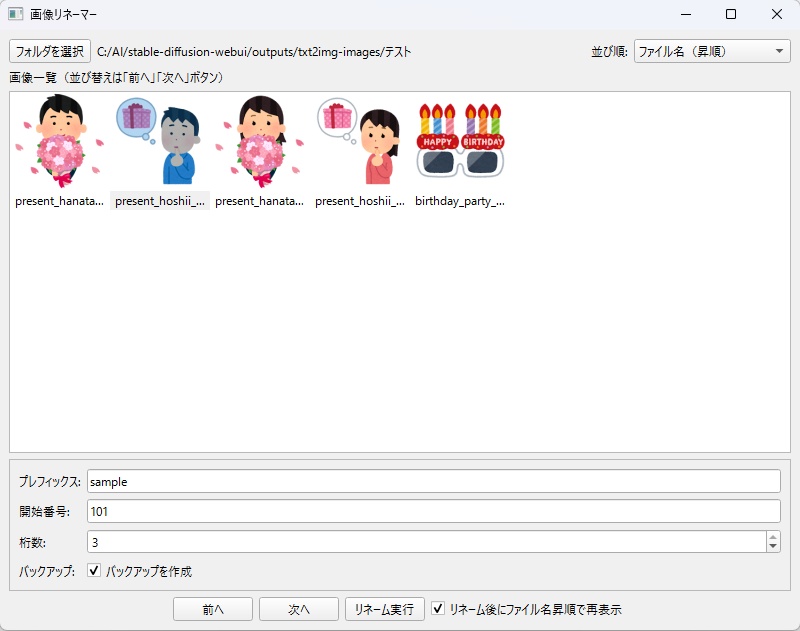Click the empty area of the image list

click(400, 330)
